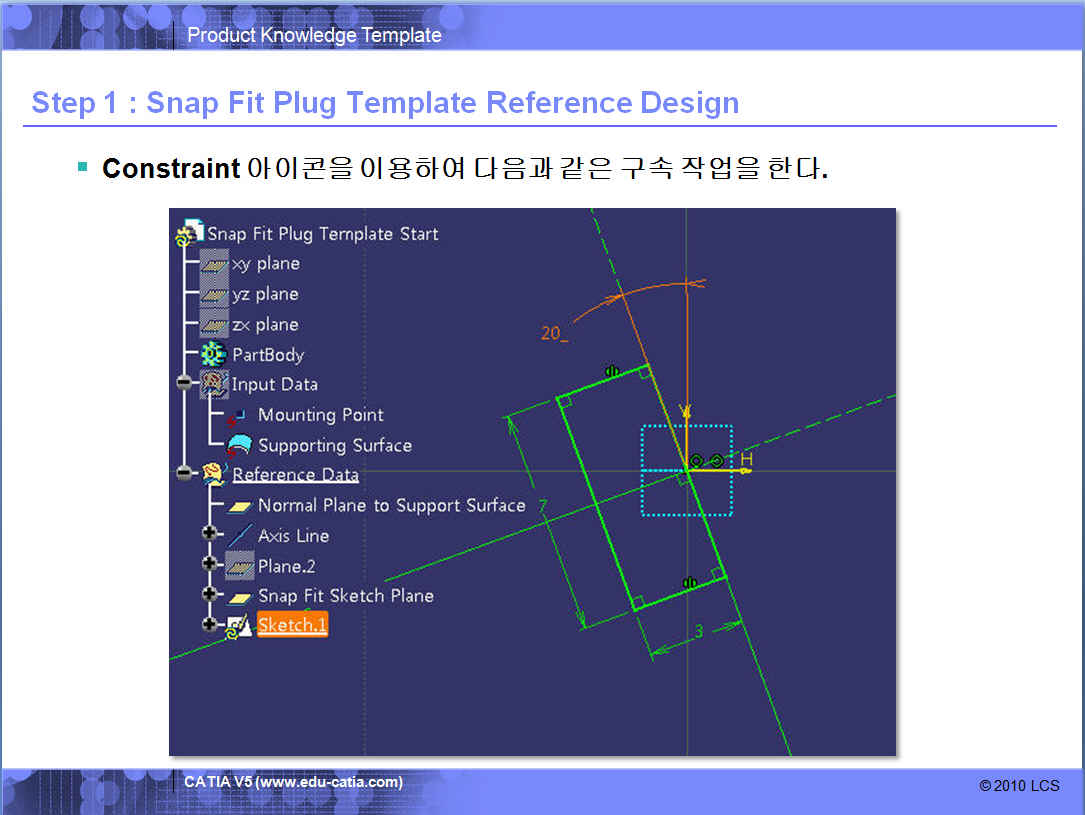The image size is (1085, 815).
Task: Expand the Axis Line node
Action: [x=209, y=534]
